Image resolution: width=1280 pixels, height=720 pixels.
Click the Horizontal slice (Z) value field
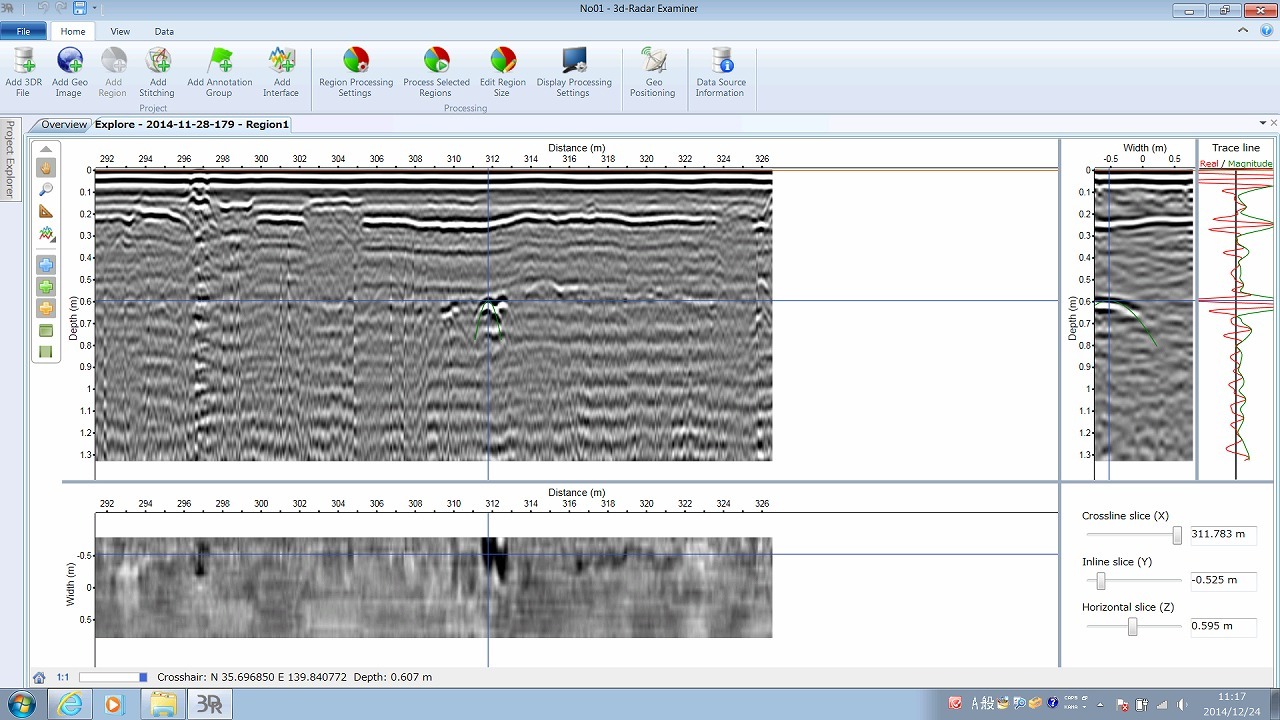[x=1222, y=626]
